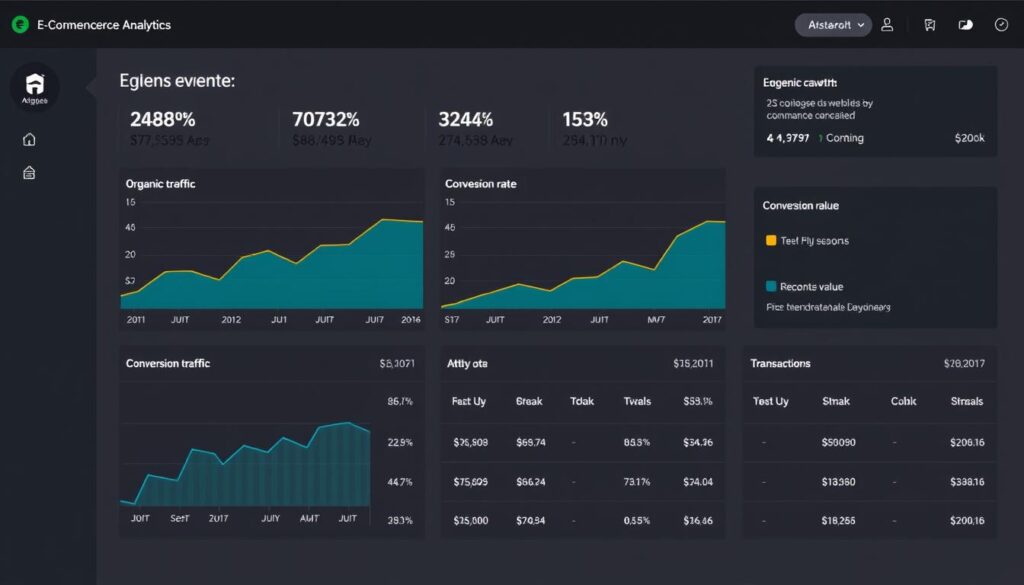Toggle the 2488% metric card highlight
Viewport: 1024px width, 585px height.
coord(164,118)
